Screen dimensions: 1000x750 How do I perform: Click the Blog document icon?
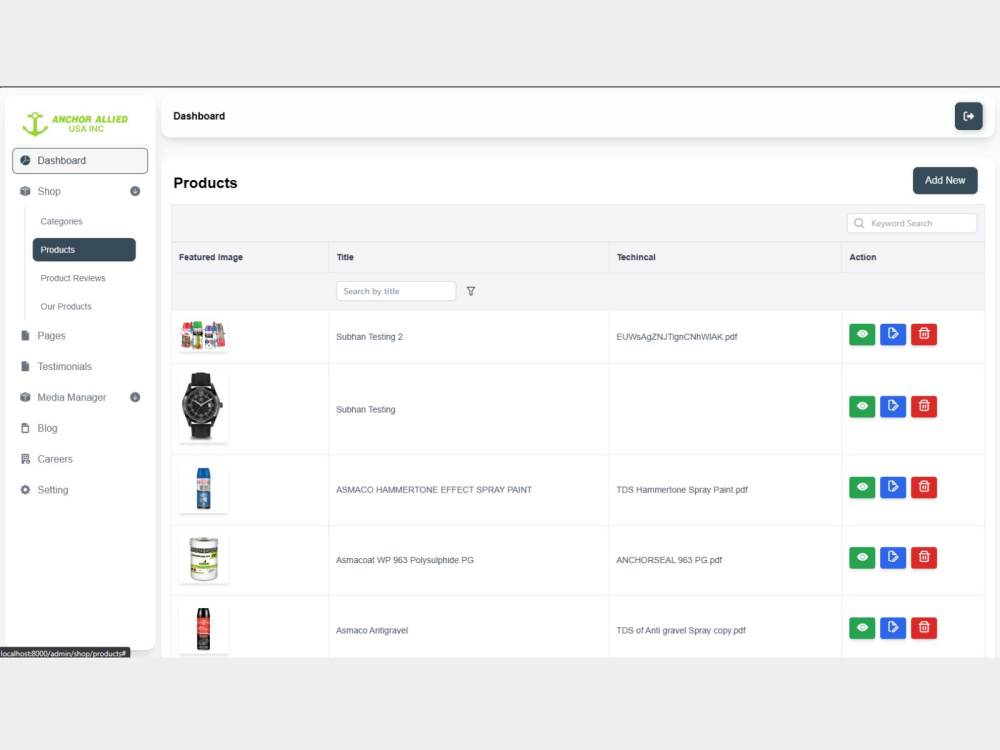point(25,428)
